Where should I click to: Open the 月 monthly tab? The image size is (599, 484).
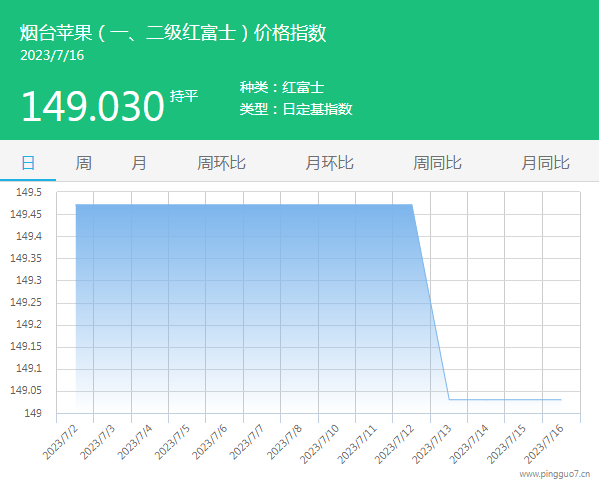(139, 163)
